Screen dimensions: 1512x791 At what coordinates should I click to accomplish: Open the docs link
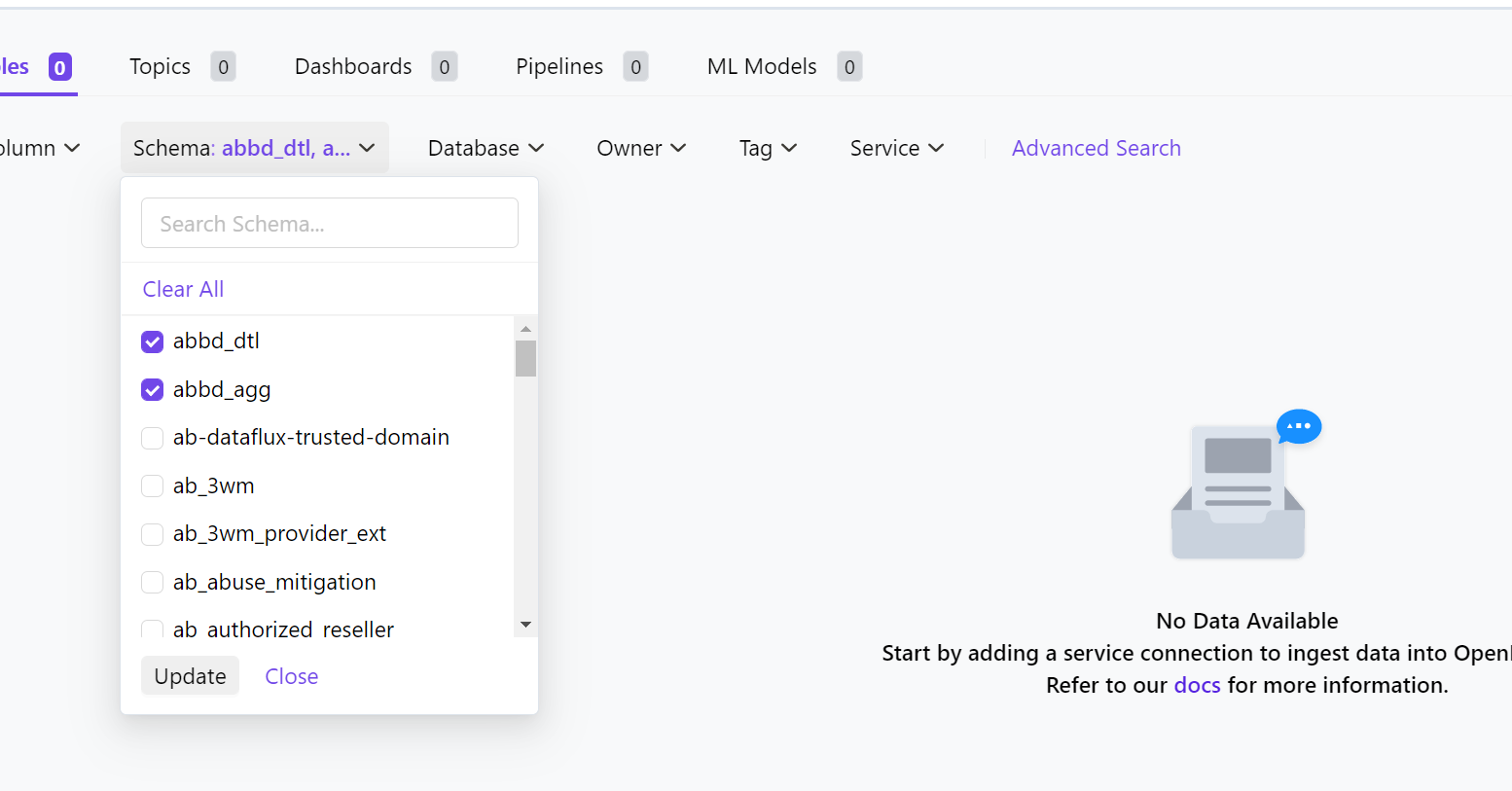coord(1197,685)
